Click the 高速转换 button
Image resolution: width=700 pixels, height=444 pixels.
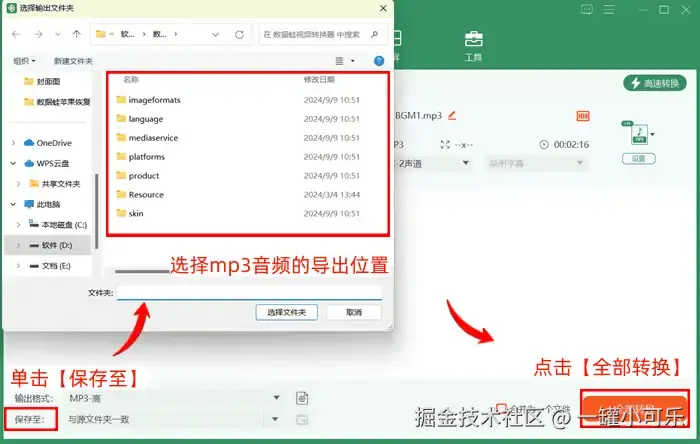pyautogui.click(x=655, y=83)
